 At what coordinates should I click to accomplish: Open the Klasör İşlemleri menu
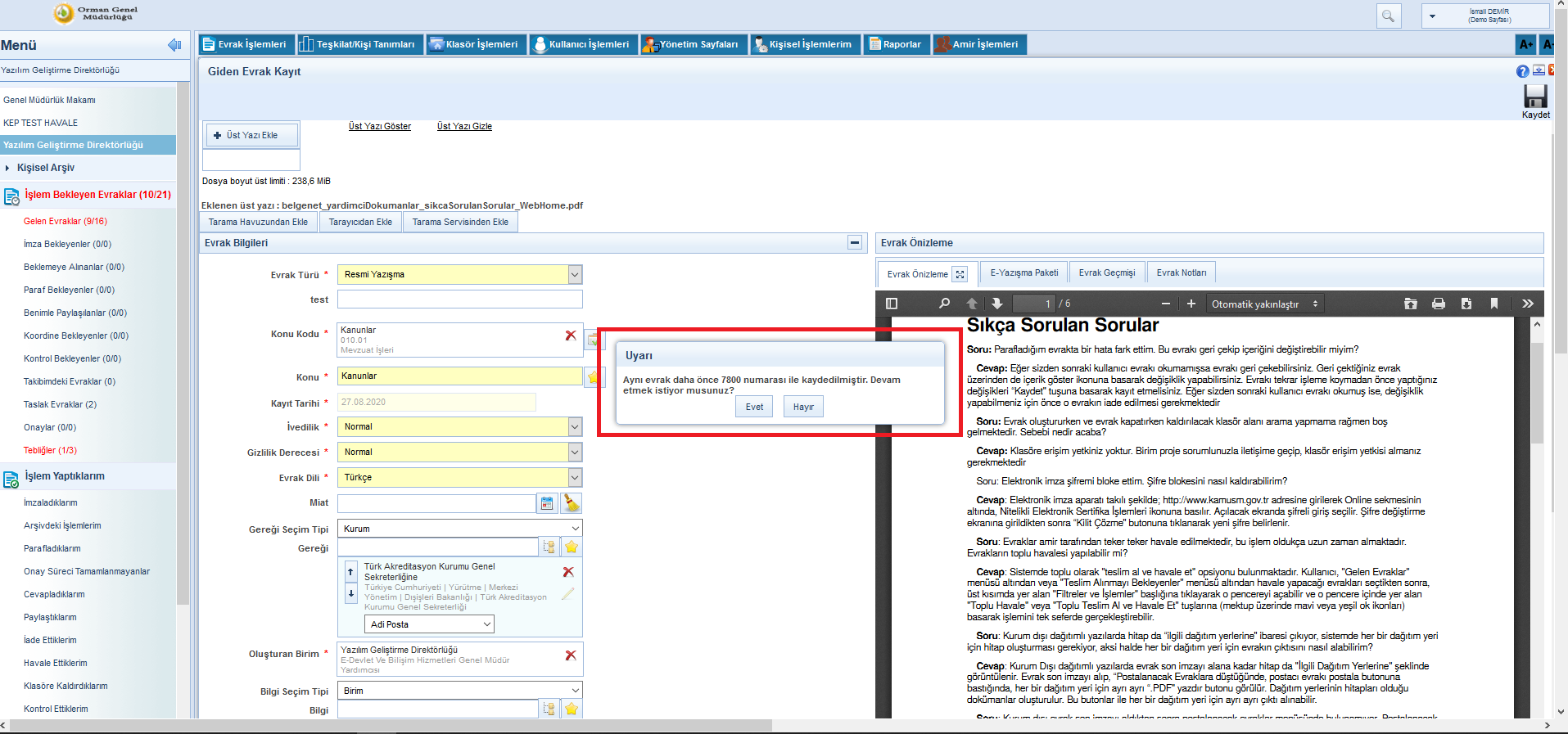click(x=474, y=44)
